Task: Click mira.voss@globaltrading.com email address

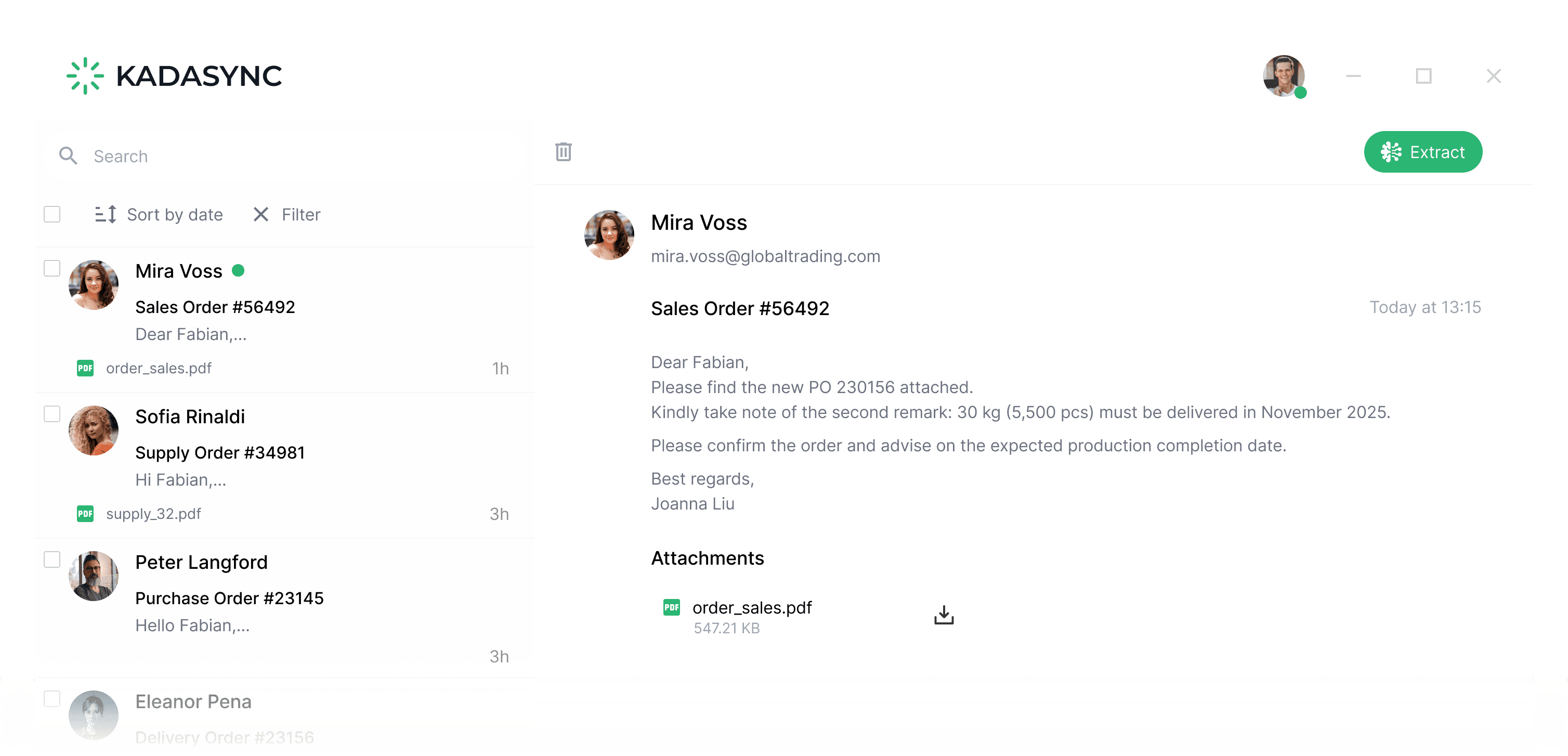Action: pos(765,256)
